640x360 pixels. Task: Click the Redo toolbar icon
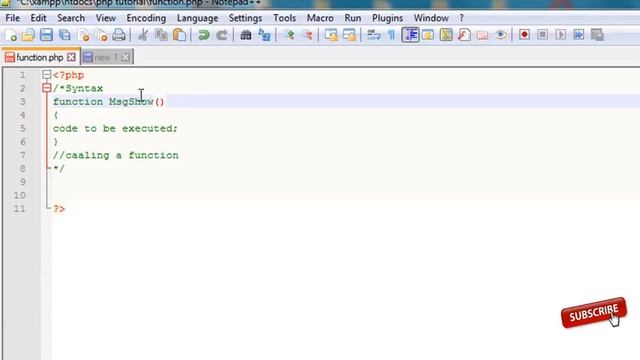pos(222,35)
